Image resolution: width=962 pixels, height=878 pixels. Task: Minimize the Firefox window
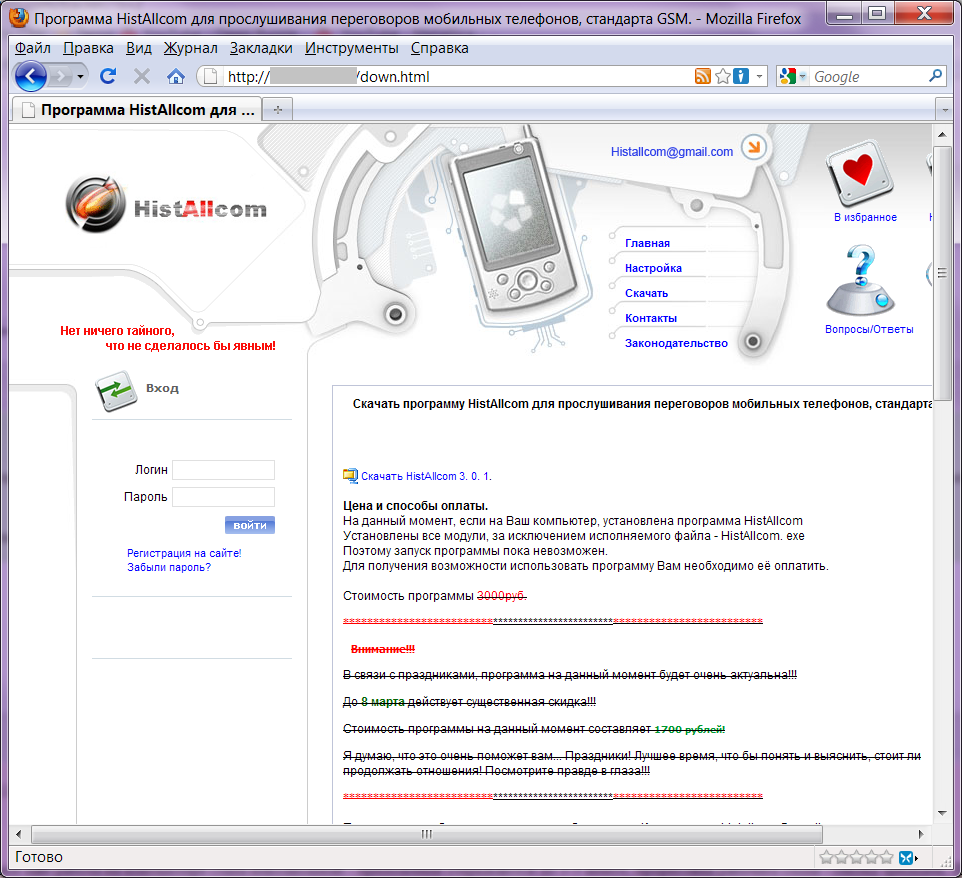pos(845,13)
